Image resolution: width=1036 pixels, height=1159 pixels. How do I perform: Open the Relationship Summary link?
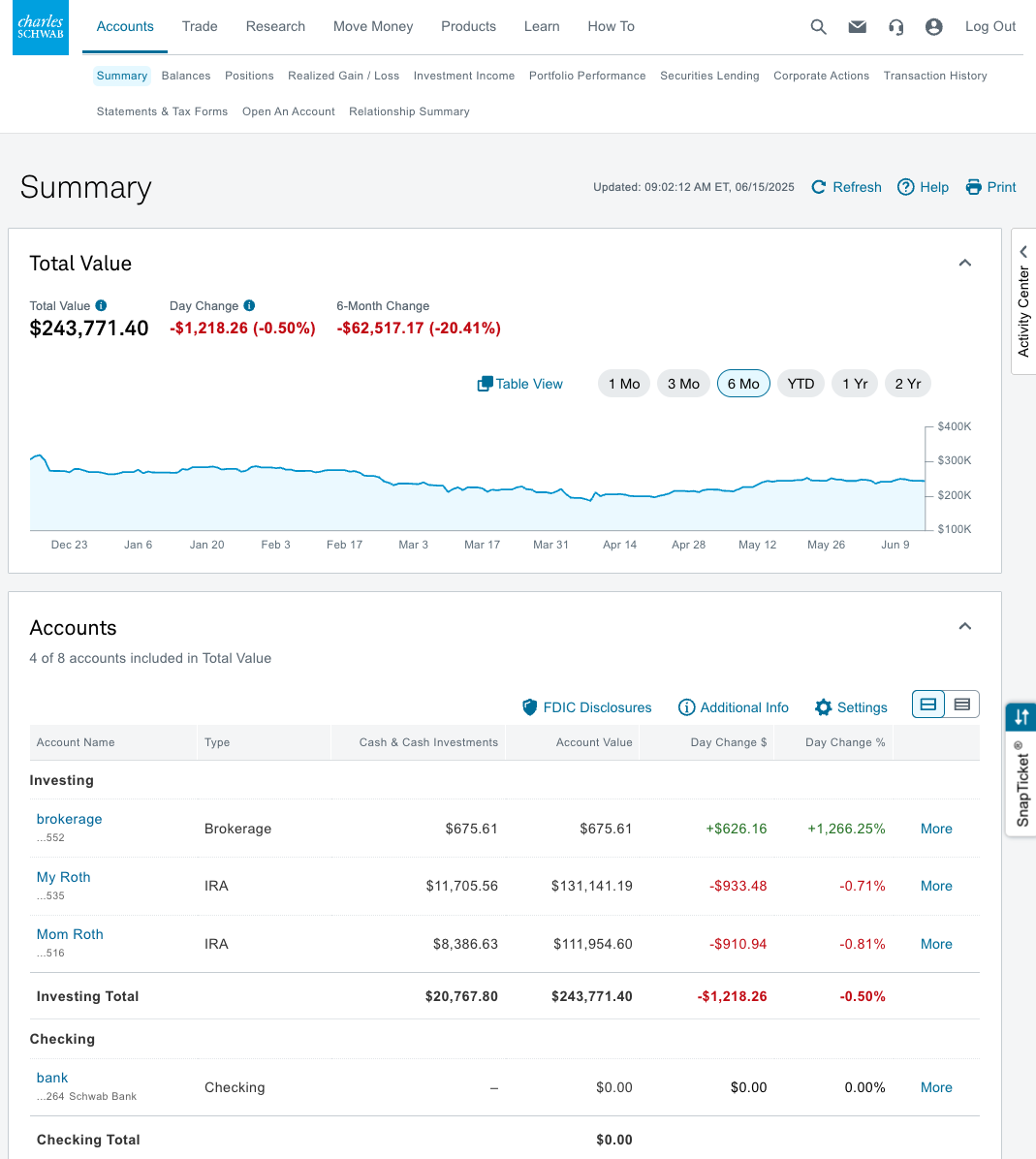[x=409, y=111]
